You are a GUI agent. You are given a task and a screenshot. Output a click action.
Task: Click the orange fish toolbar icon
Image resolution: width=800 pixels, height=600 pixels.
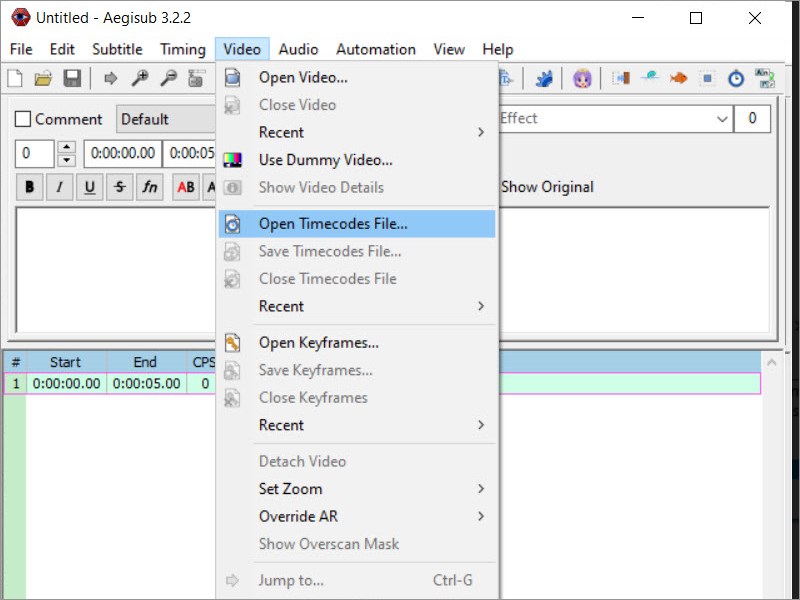click(x=679, y=78)
